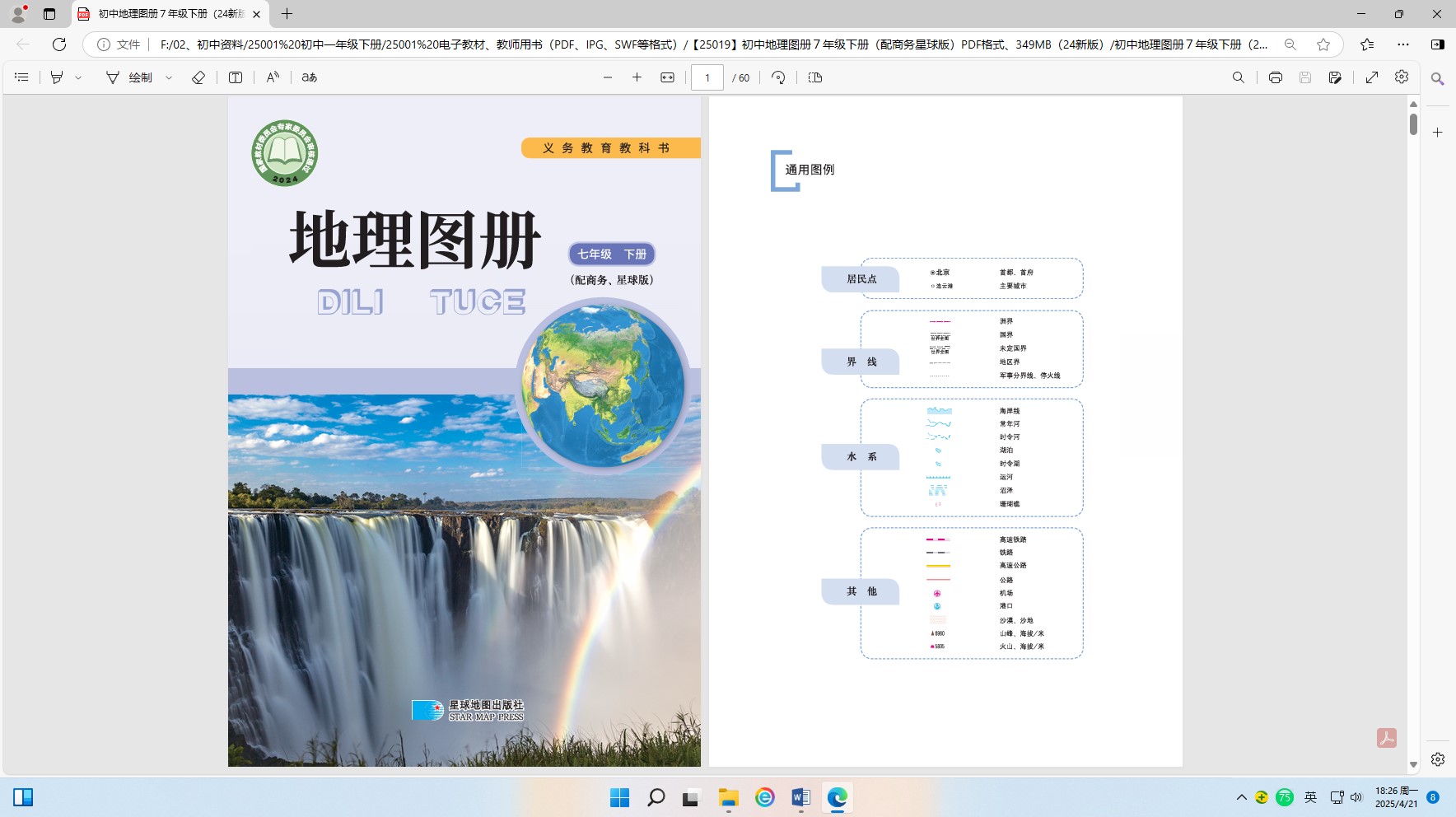Activate the read aloud icon

click(x=273, y=77)
